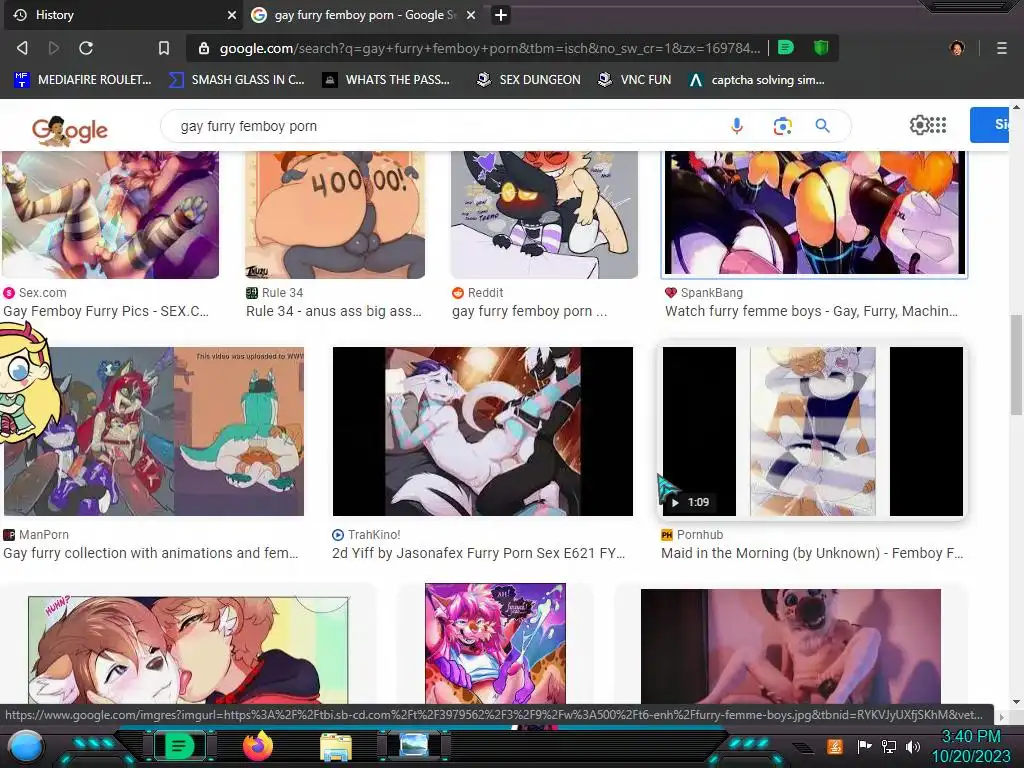The image size is (1024, 768).
Task: Open the captcha solving sim... bookmark
Action: point(757,80)
